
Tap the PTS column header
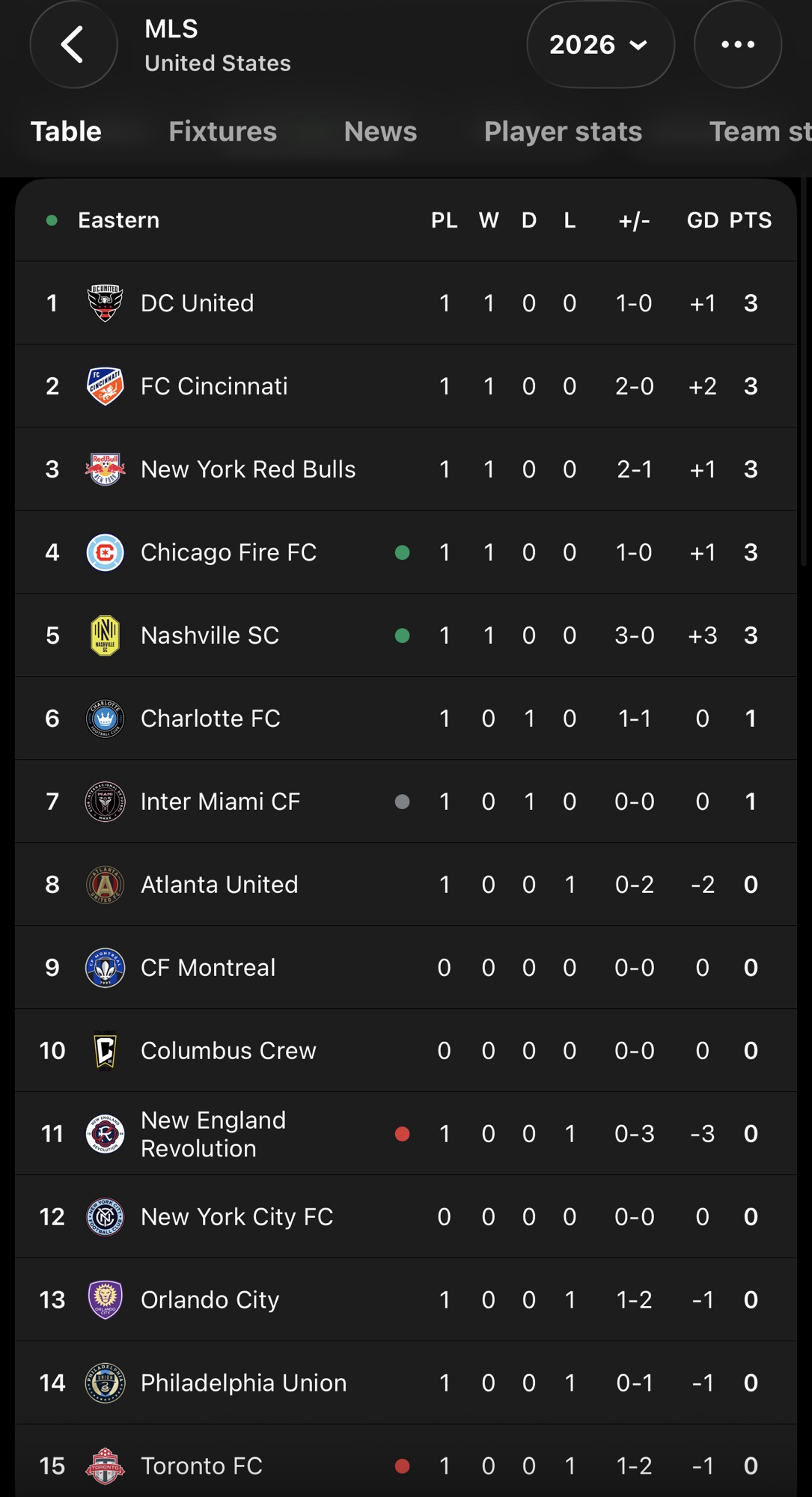[x=750, y=221]
